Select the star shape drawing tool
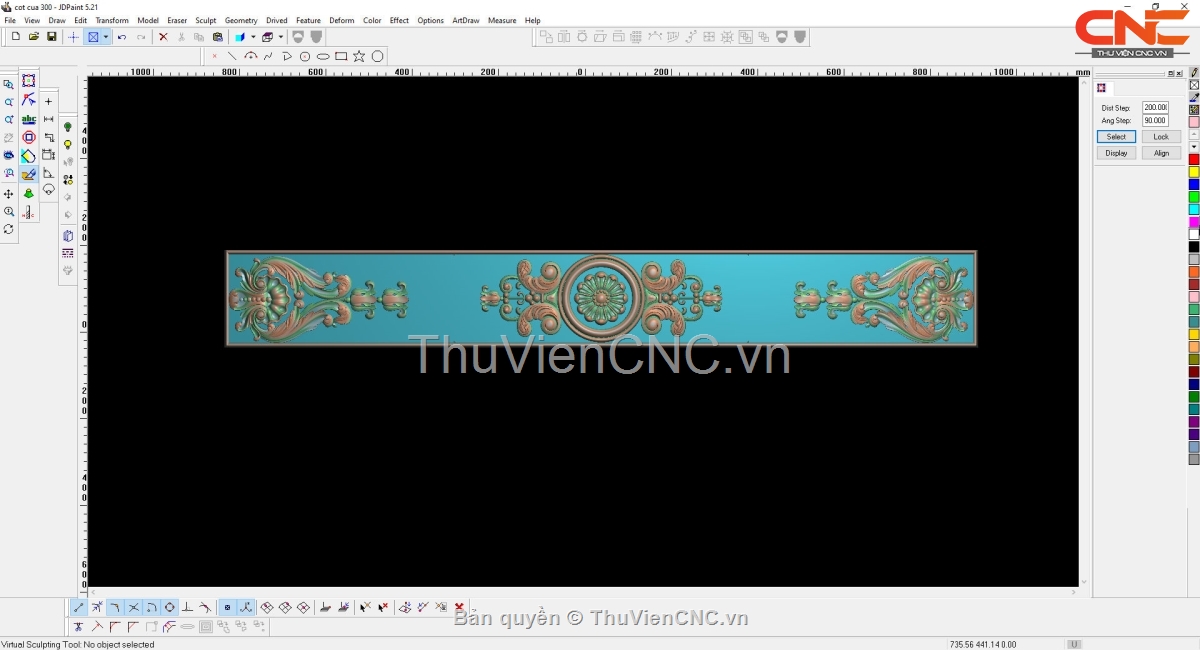The width and height of the screenshot is (1200, 650). [x=359, y=56]
